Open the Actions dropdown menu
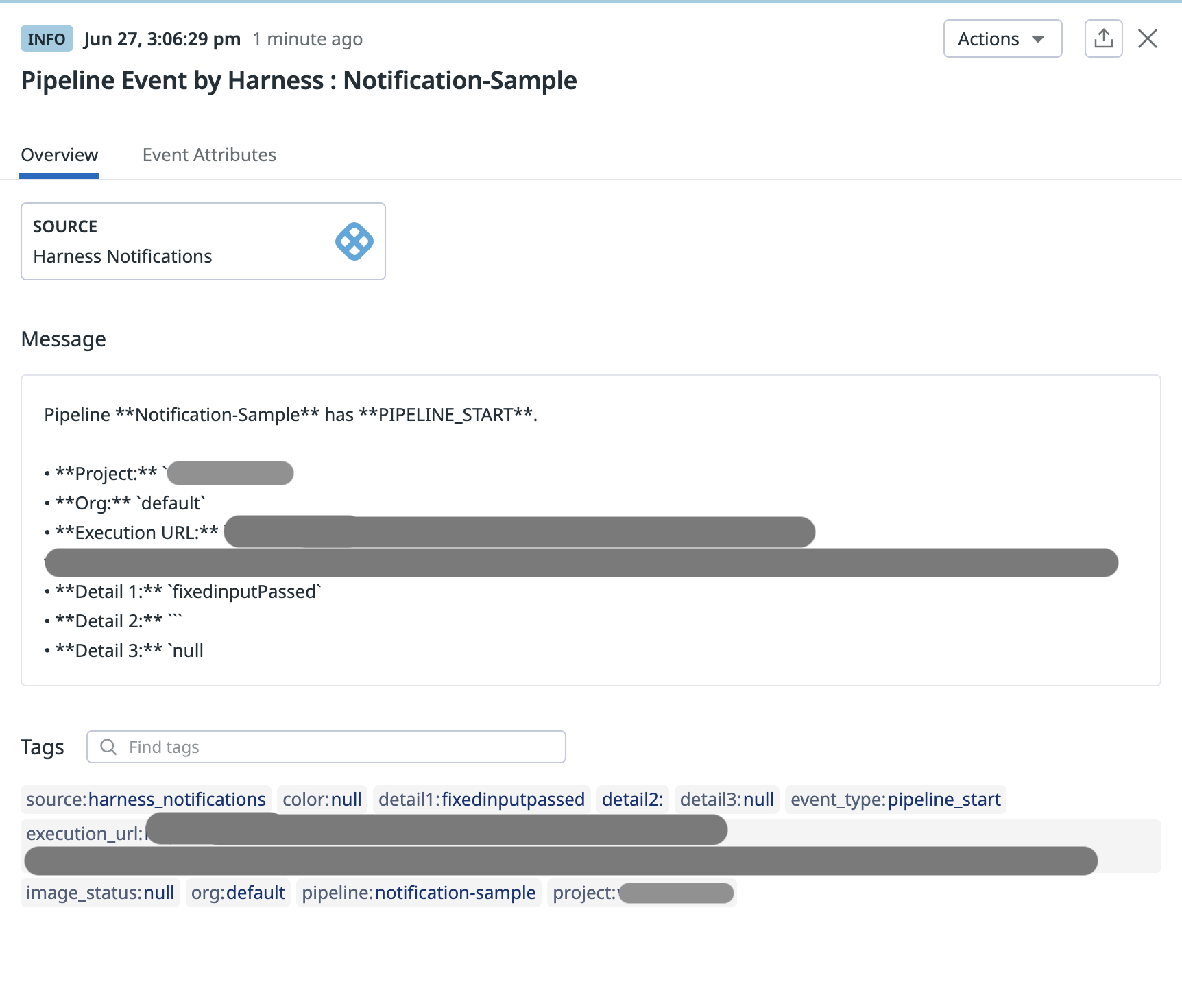Image resolution: width=1182 pixels, height=1008 pixels. 1002,39
